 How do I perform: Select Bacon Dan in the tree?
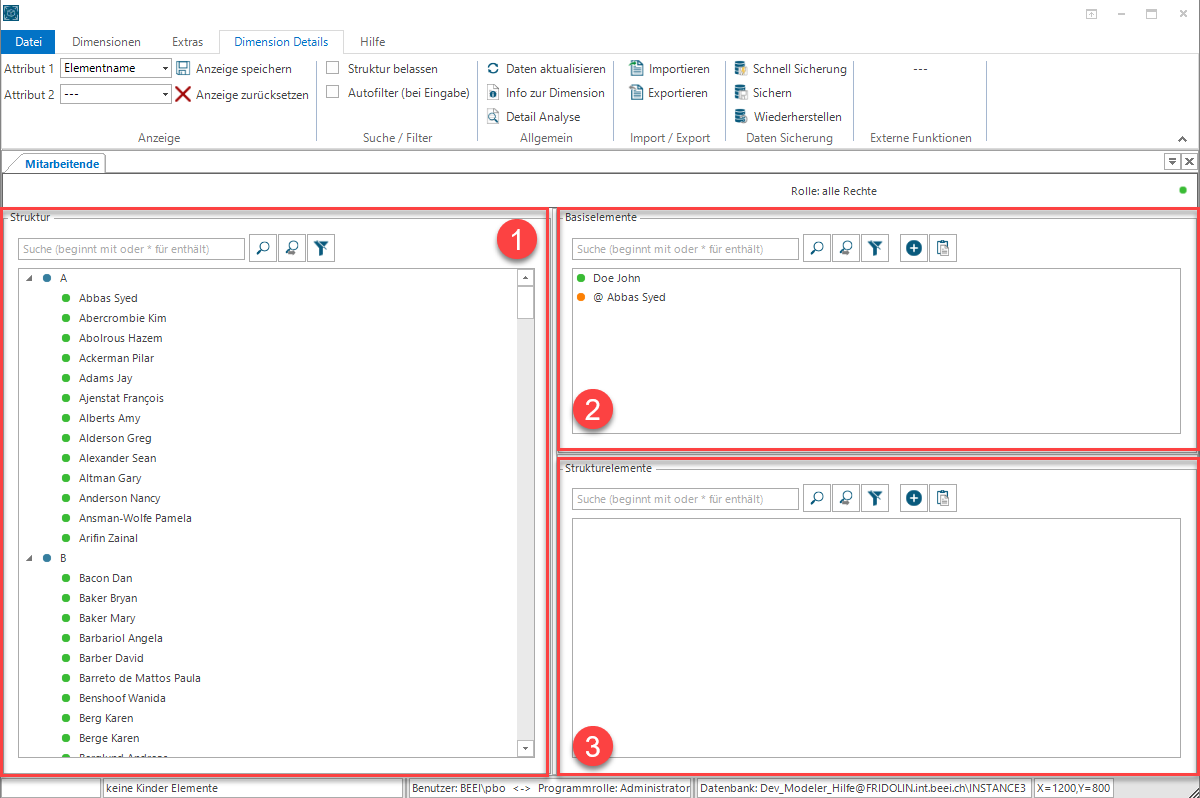tap(105, 578)
